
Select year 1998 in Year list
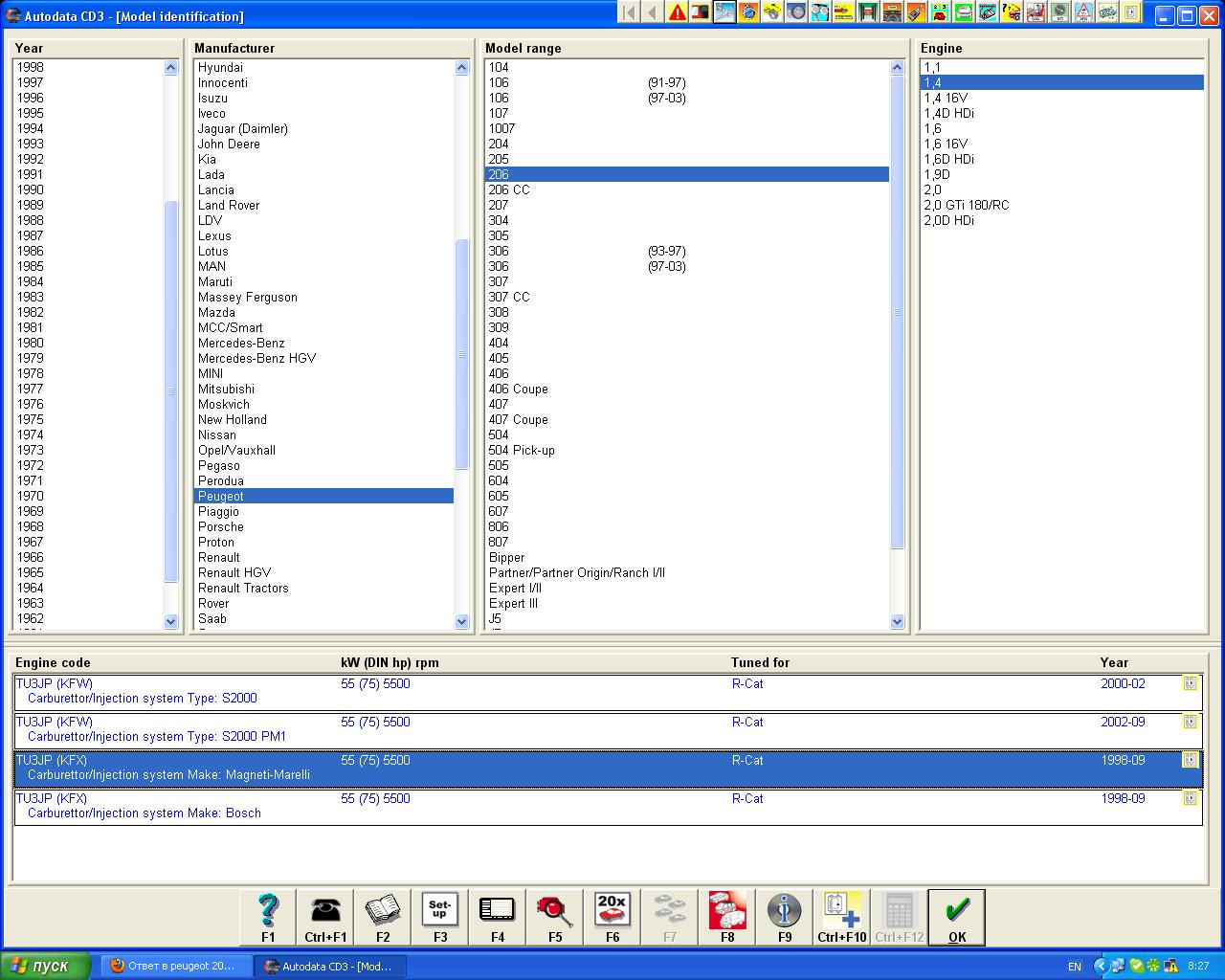pos(88,67)
